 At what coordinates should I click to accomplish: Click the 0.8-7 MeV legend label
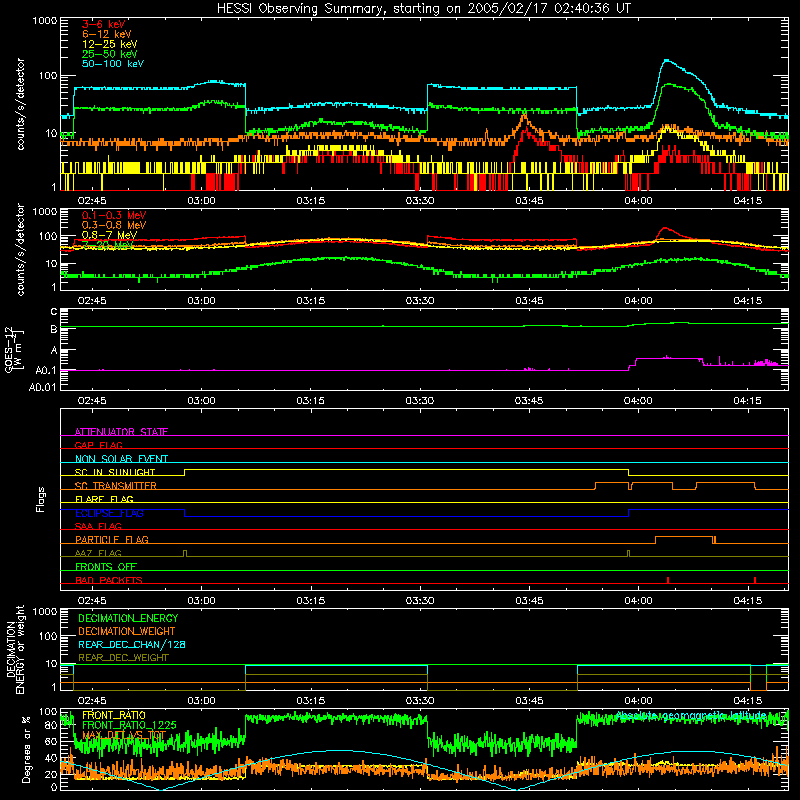109,235
